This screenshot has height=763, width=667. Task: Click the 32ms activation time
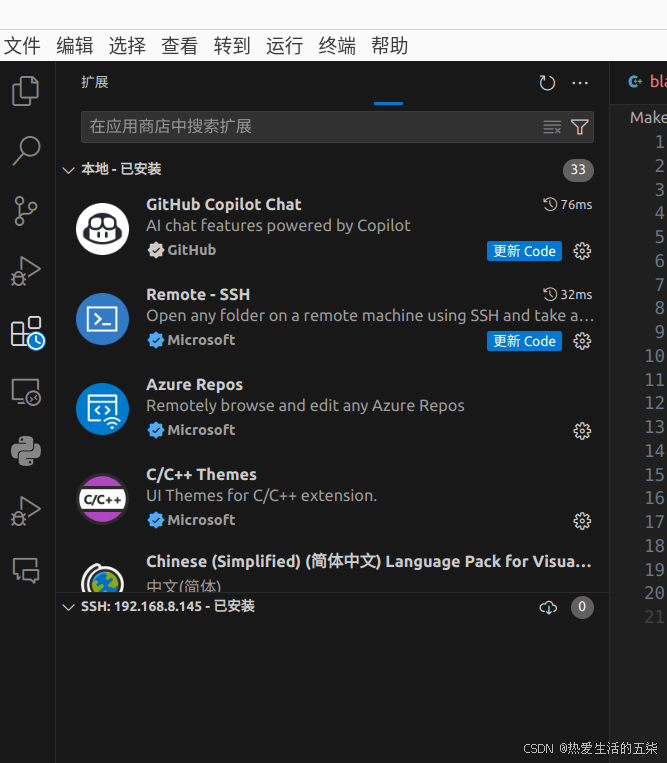click(567, 294)
